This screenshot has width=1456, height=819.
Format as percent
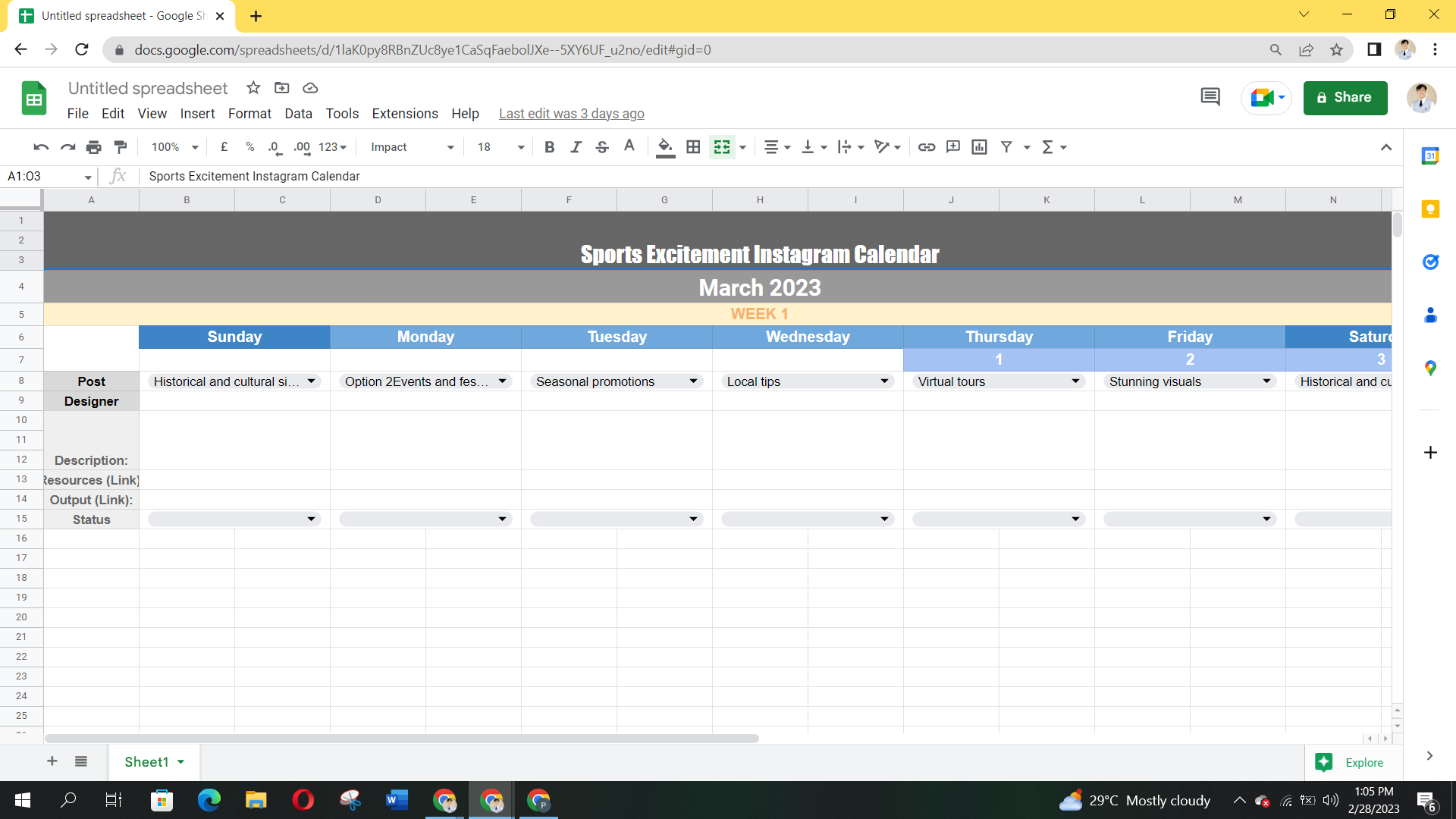pyautogui.click(x=249, y=147)
